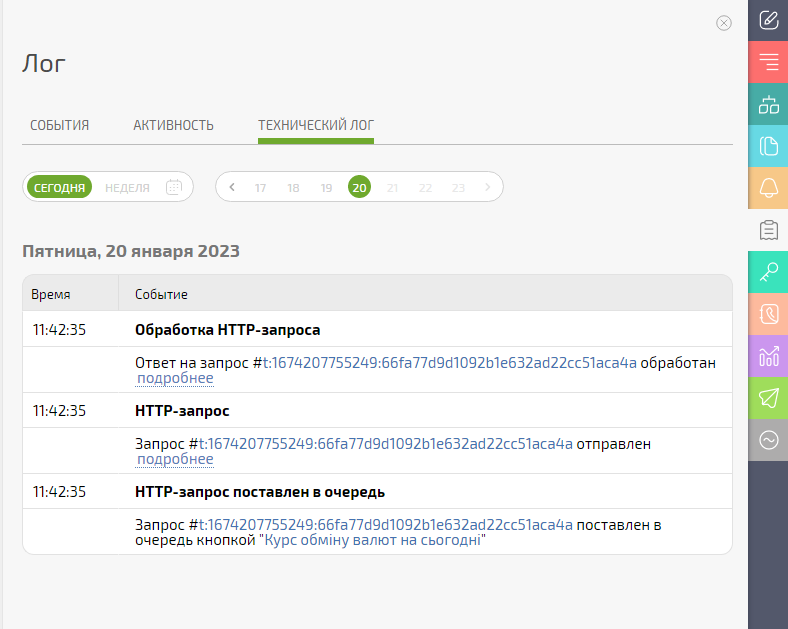Click the Обработка HTTP-запроса event title
788x629 pixels.
[x=227, y=330]
